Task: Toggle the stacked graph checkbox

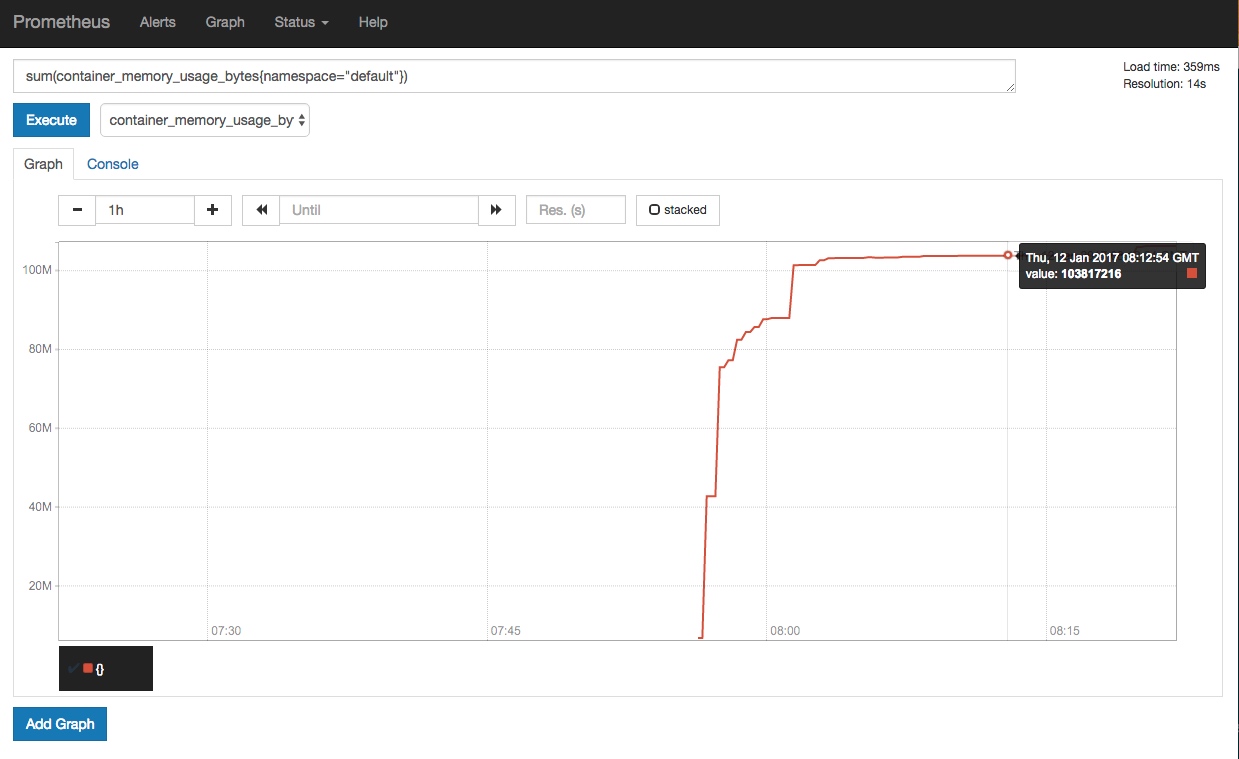Action: click(x=677, y=210)
